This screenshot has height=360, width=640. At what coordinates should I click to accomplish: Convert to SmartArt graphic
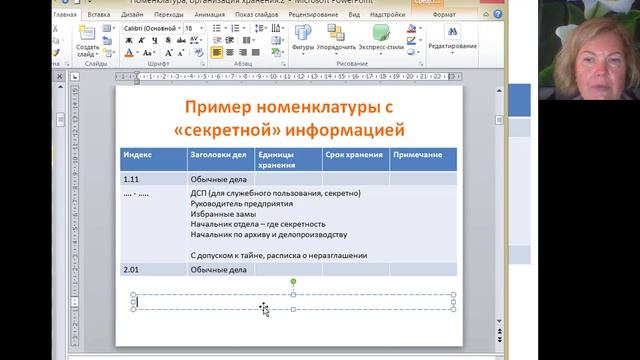[x=278, y=52]
